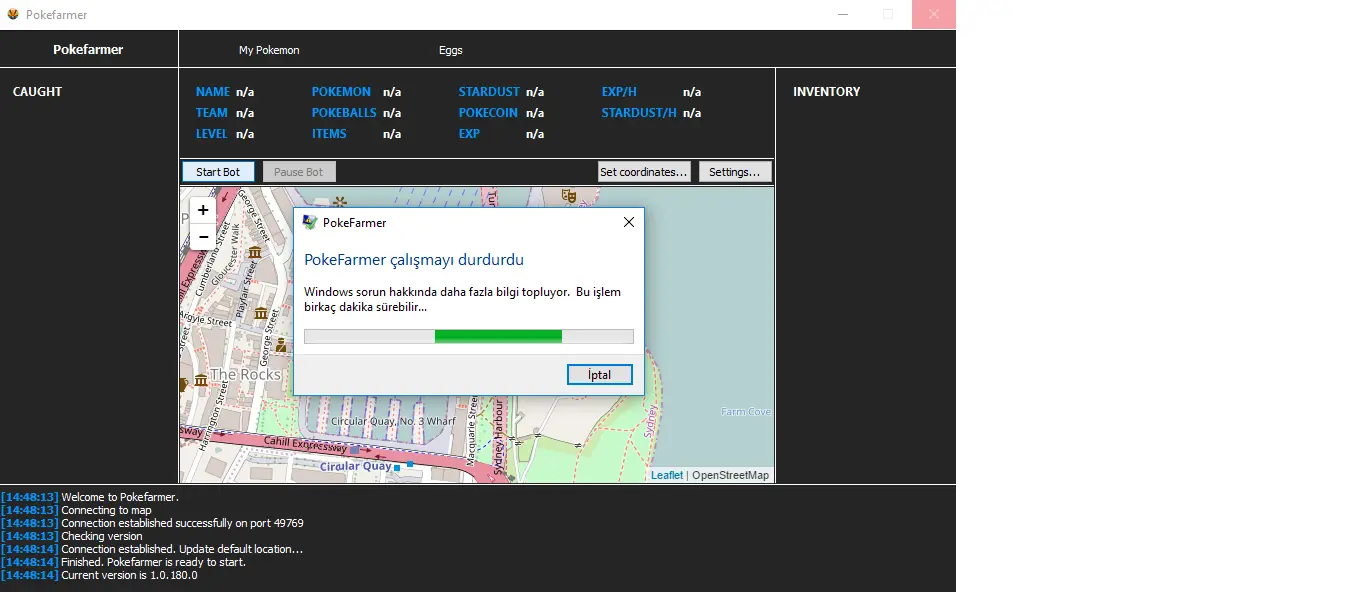Viewport: 1360px width, 592px height.
Task: Click the POKEMON stat label
Action: coord(341,91)
